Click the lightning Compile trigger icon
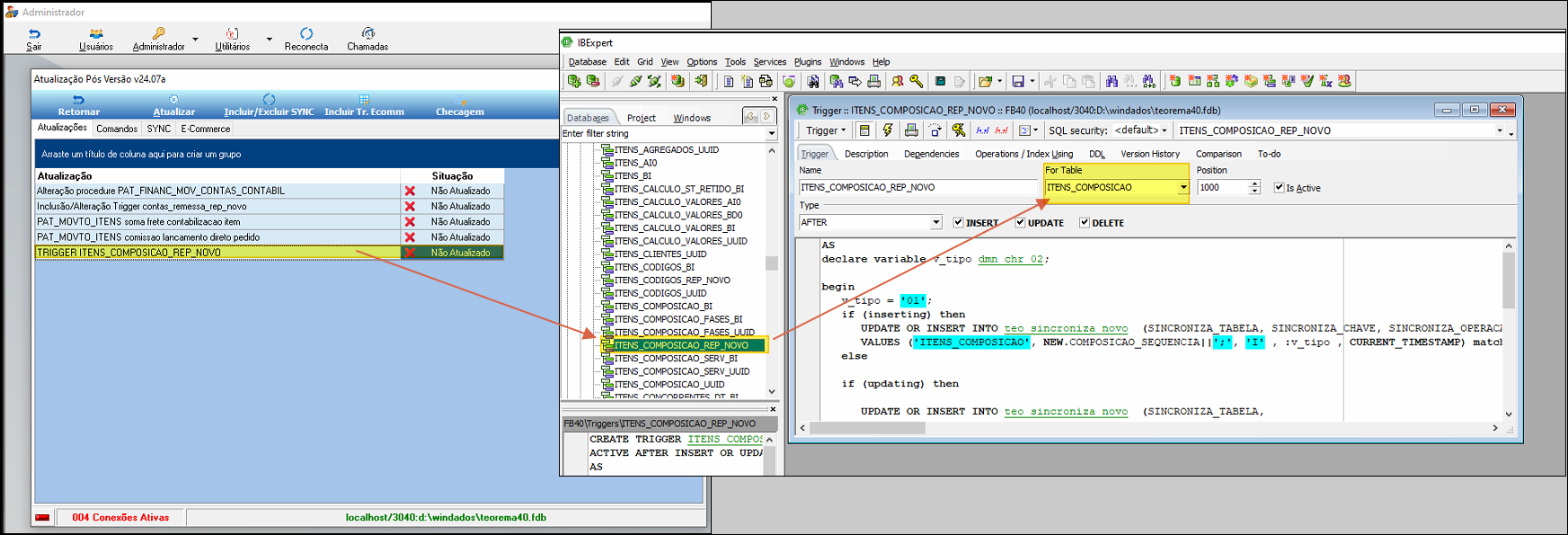Image resolution: width=1568 pixels, height=535 pixels. [888, 130]
